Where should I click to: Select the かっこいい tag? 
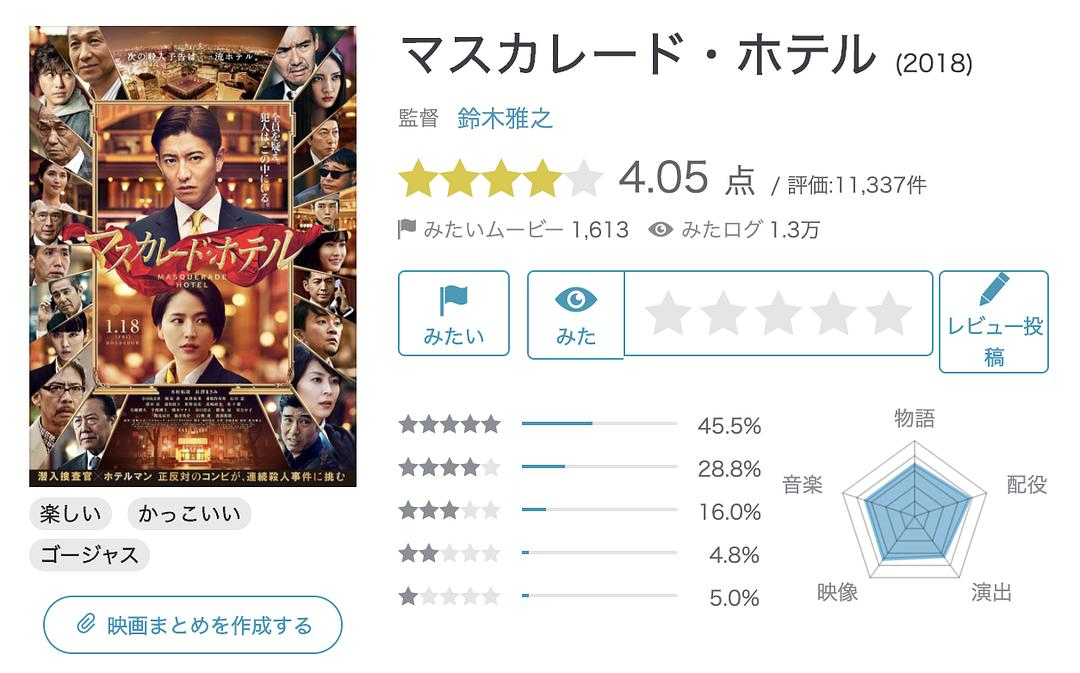tap(189, 515)
